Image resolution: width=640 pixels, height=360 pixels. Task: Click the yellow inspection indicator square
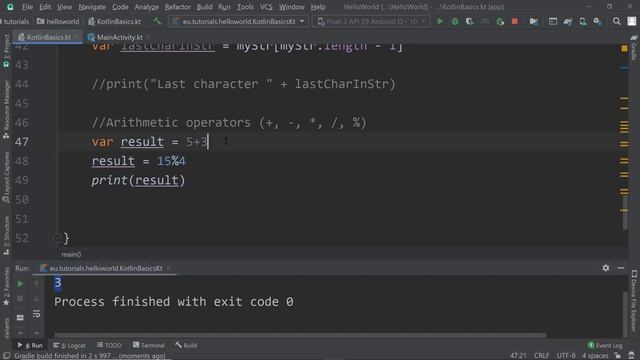624,48
